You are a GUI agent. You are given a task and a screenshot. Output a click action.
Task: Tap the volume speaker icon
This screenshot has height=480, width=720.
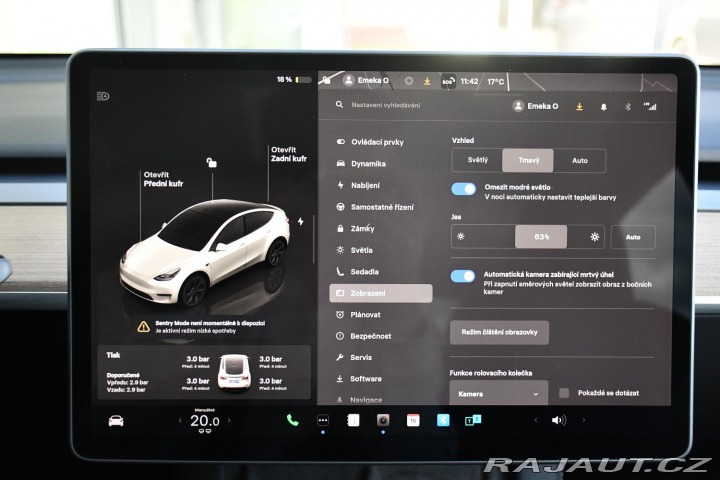tap(558, 420)
